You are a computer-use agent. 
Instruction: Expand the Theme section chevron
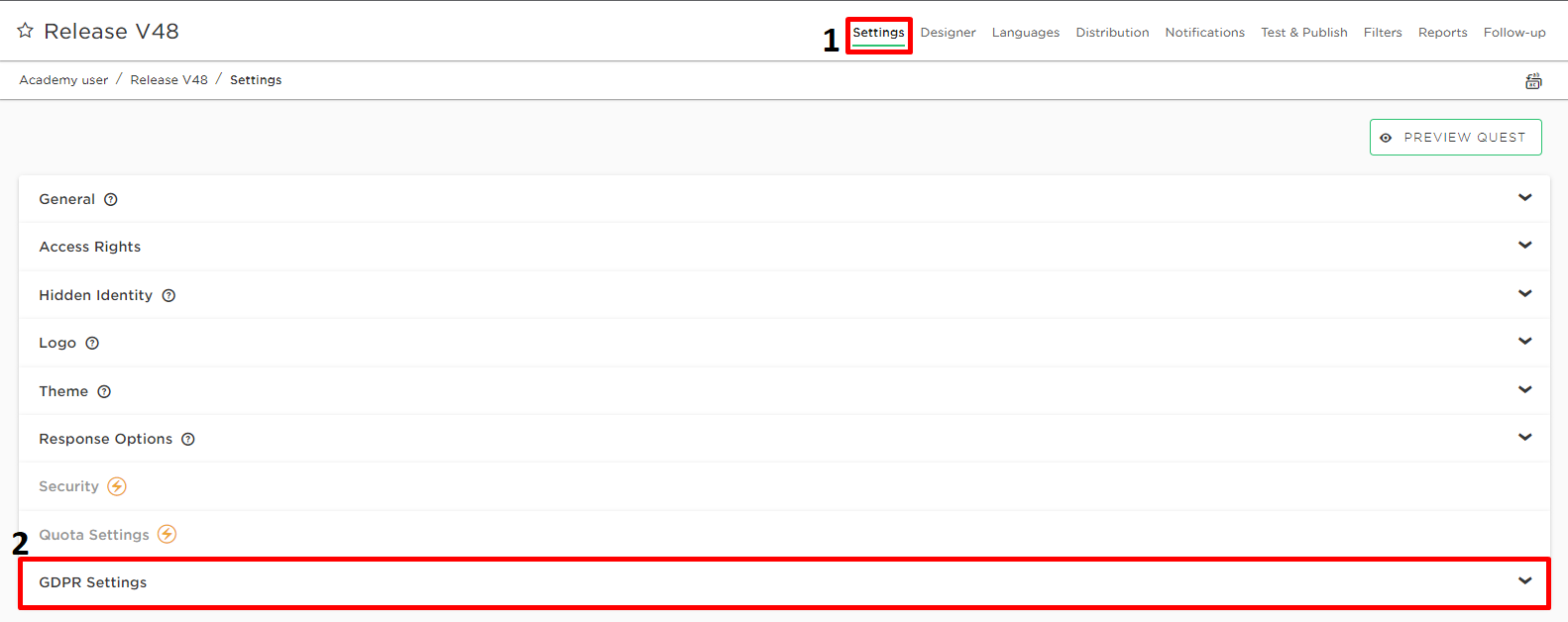click(1524, 390)
